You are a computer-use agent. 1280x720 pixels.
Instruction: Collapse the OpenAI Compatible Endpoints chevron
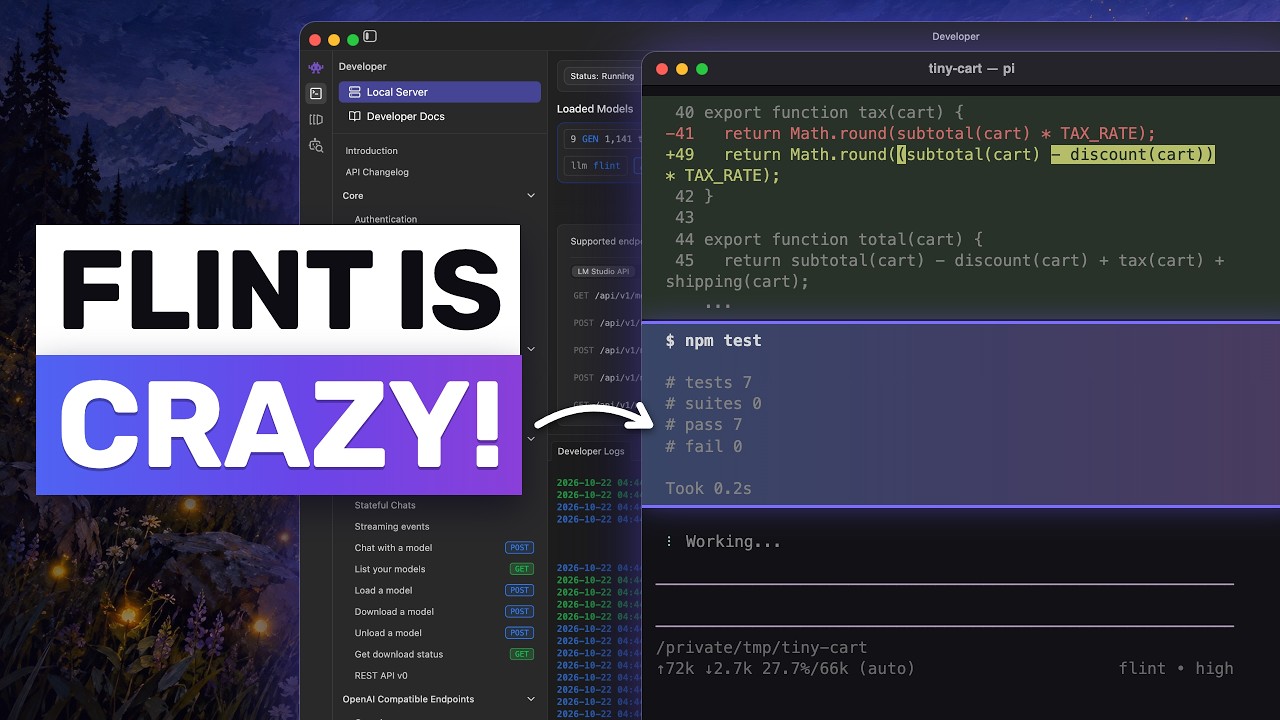click(531, 699)
